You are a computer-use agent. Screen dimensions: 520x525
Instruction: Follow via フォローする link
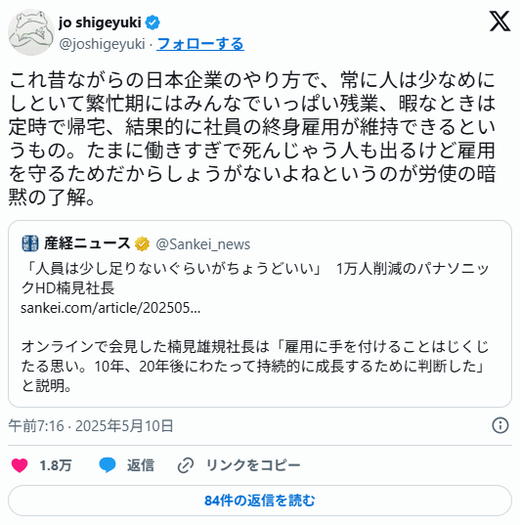click(200, 44)
